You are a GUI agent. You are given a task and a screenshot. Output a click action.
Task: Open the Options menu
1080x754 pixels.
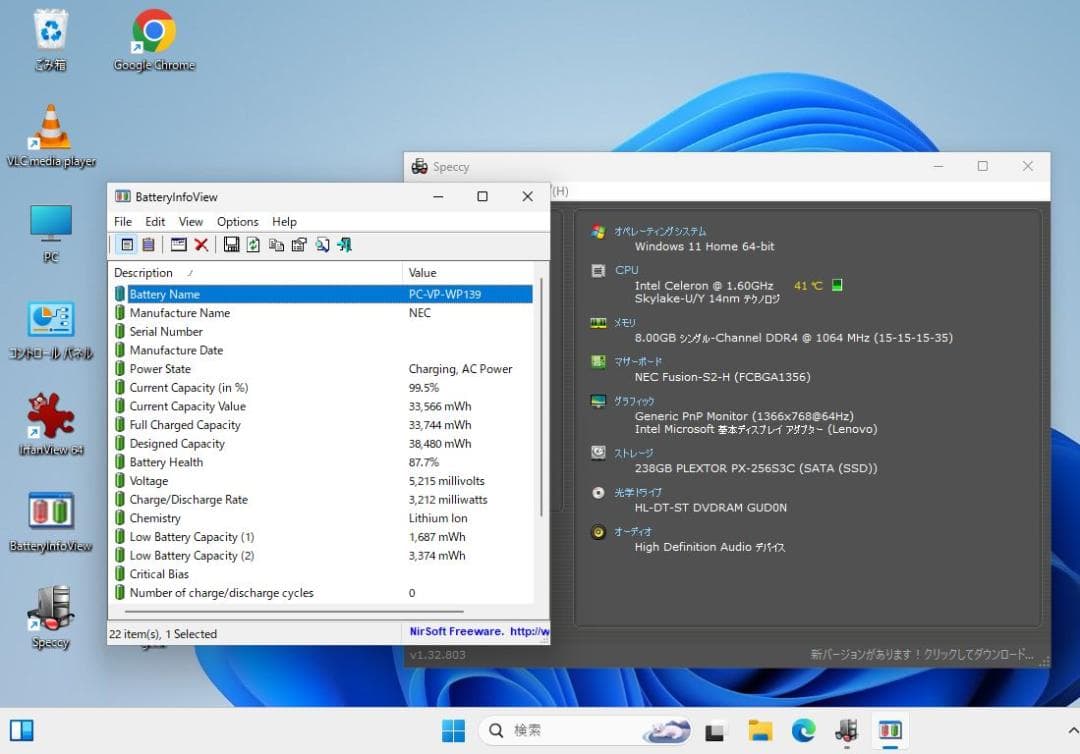237,221
